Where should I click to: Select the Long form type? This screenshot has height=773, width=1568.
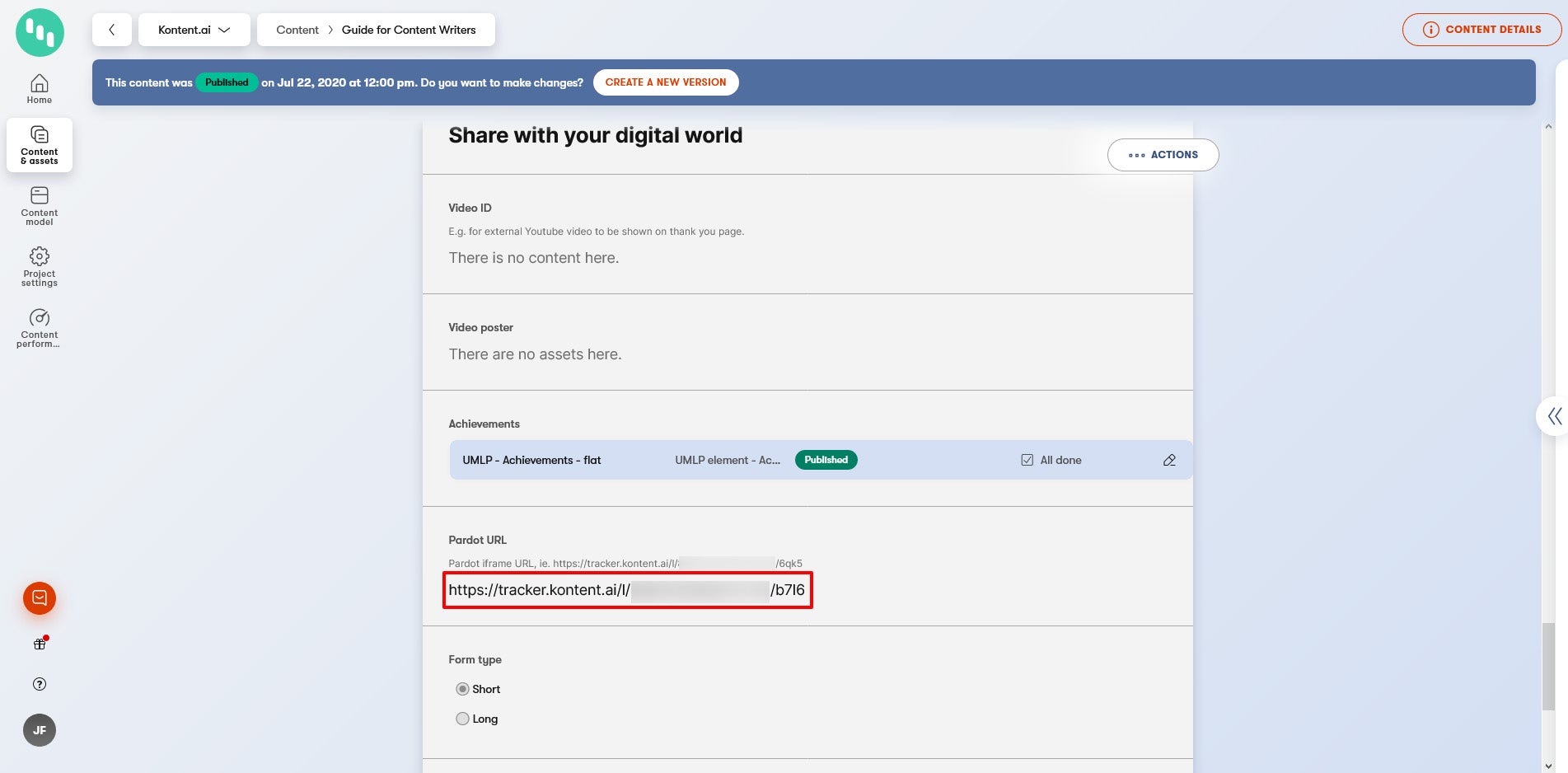coord(462,719)
